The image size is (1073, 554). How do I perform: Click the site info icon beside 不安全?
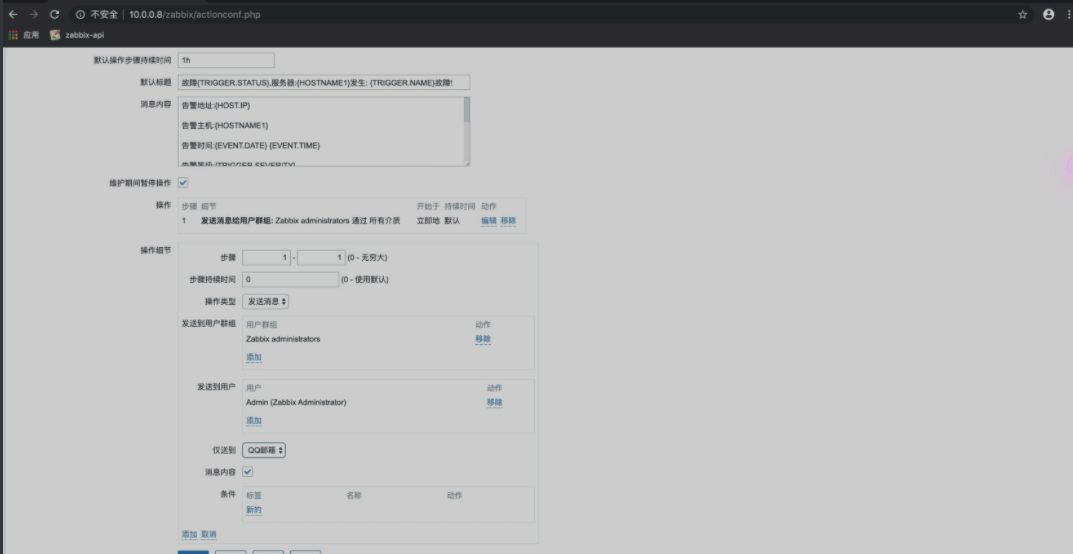80,14
